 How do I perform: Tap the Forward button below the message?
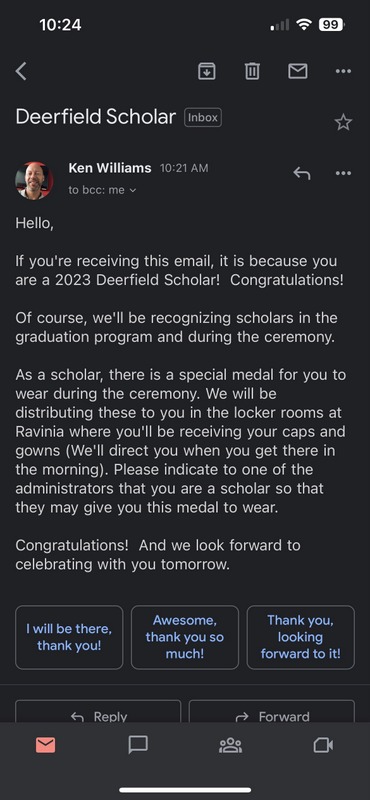click(272, 711)
